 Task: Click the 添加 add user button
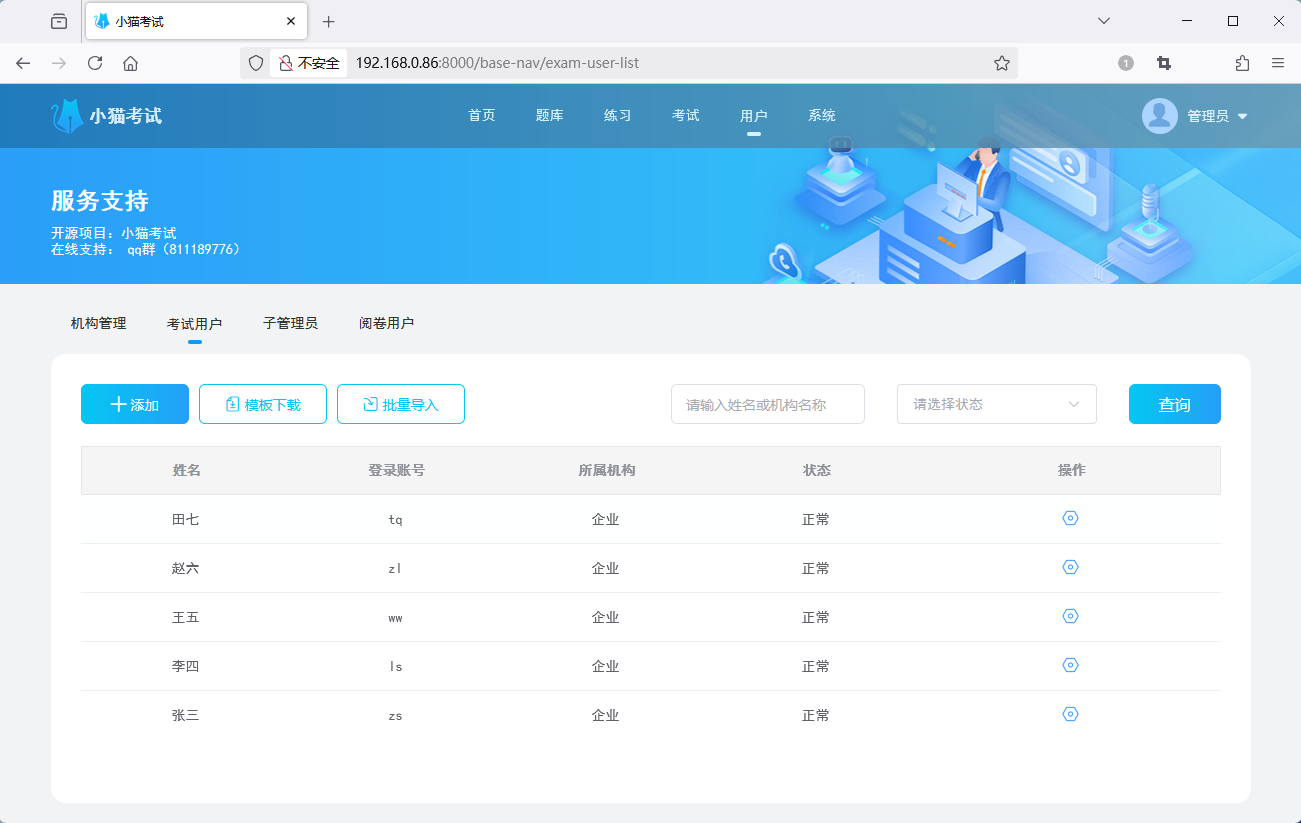tap(134, 404)
